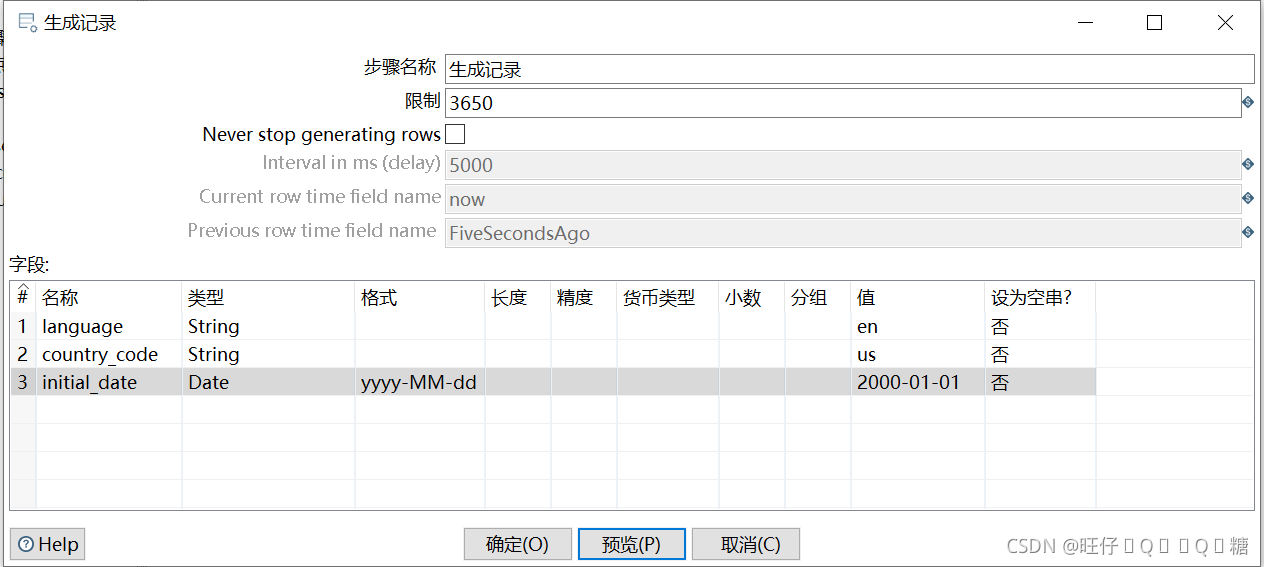
Task: Sort by the # column header
Action: click(x=23, y=297)
